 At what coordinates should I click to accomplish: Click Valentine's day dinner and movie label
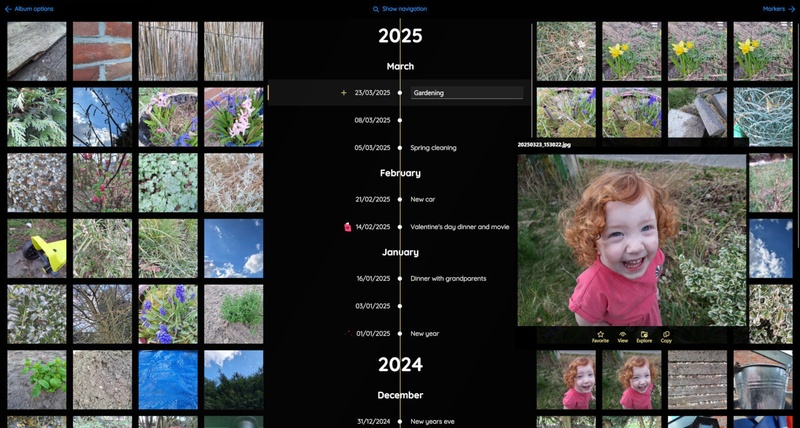click(460, 227)
